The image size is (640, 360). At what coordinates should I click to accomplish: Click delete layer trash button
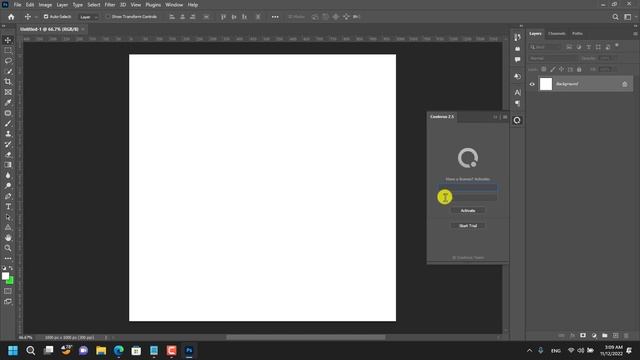626,336
